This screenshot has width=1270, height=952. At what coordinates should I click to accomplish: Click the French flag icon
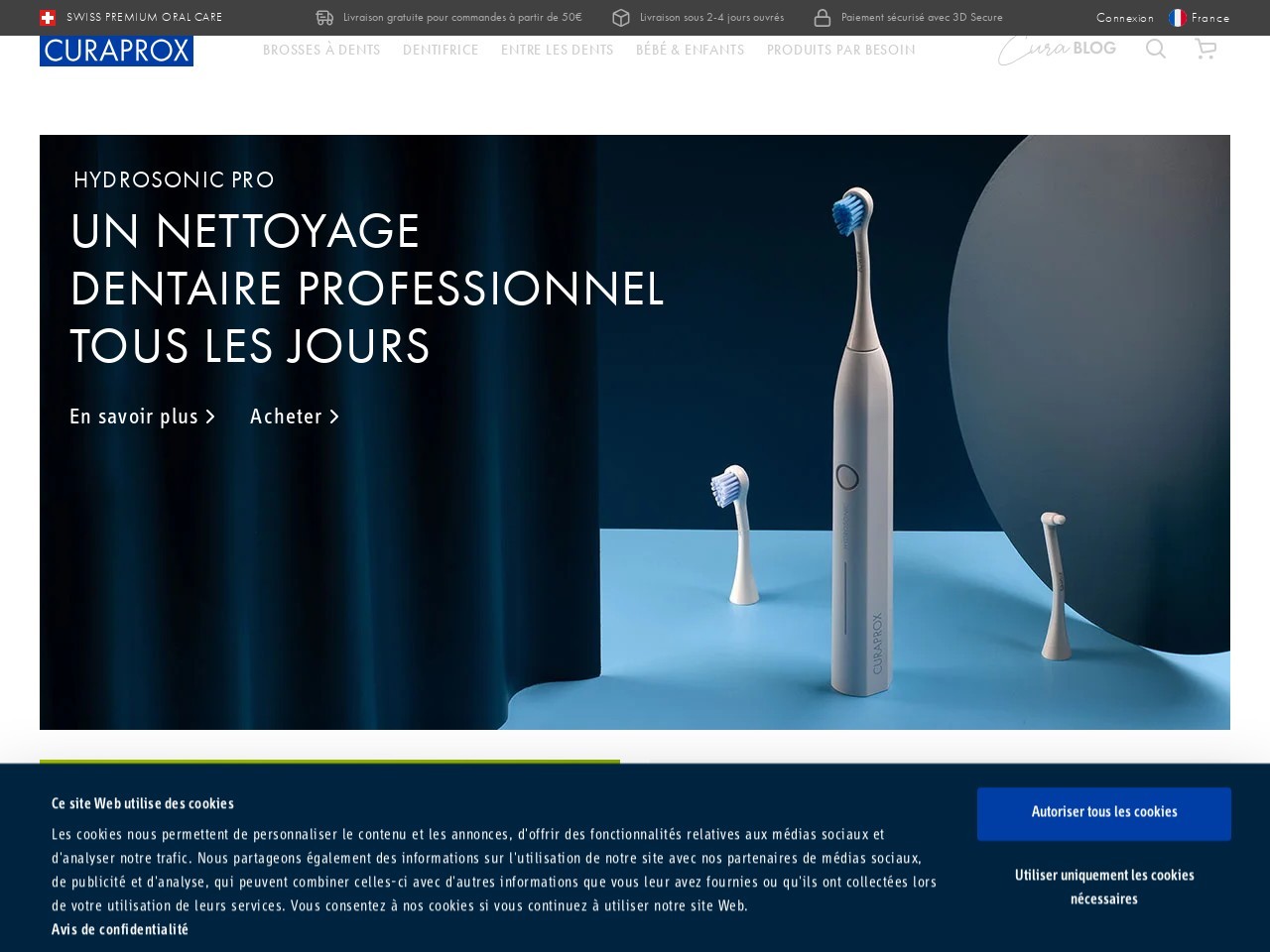pos(1178,18)
